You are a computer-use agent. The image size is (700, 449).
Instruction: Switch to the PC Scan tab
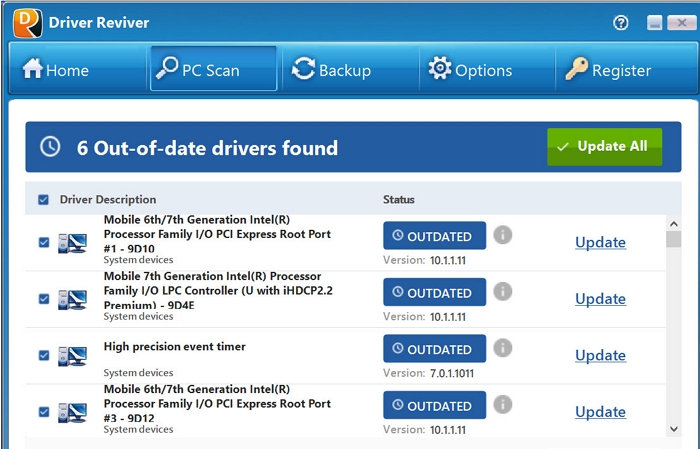click(213, 69)
